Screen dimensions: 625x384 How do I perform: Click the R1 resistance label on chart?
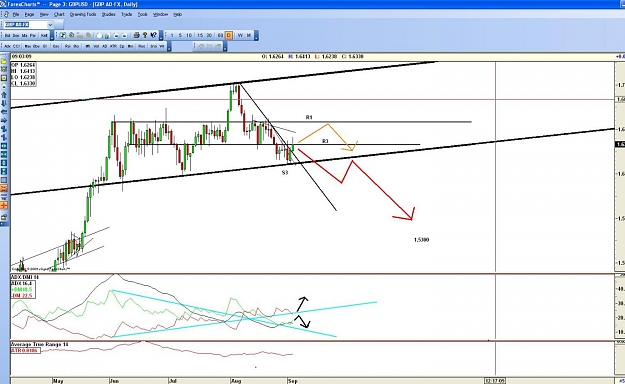309,117
